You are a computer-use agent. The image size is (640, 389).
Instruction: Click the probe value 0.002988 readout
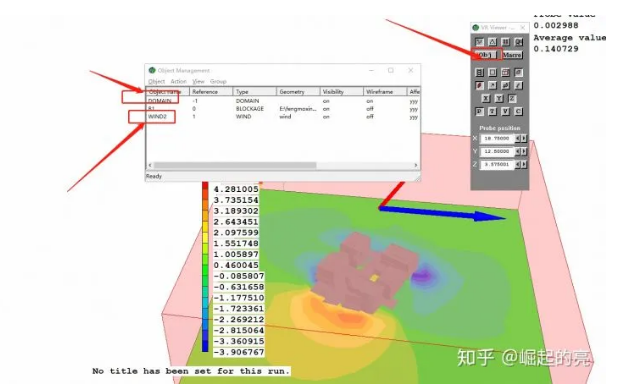(x=556, y=25)
